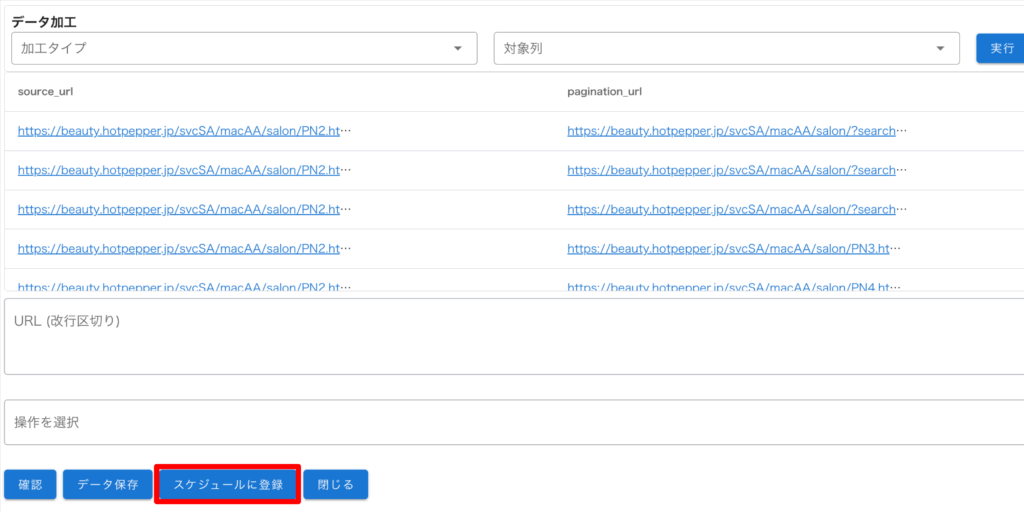Click the source_url column header

click(46, 92)
